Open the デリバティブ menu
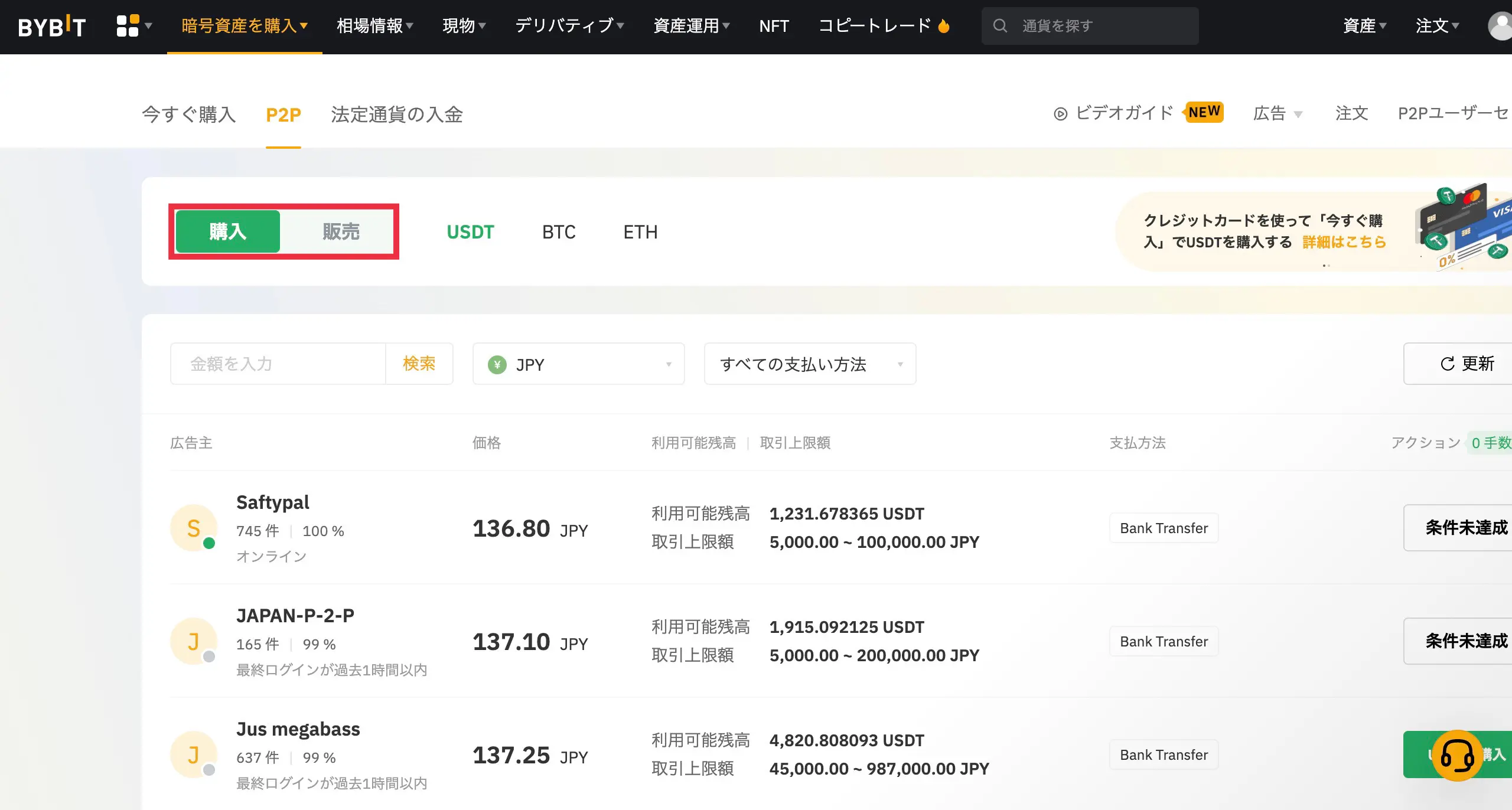 click(x=569, y=26)
